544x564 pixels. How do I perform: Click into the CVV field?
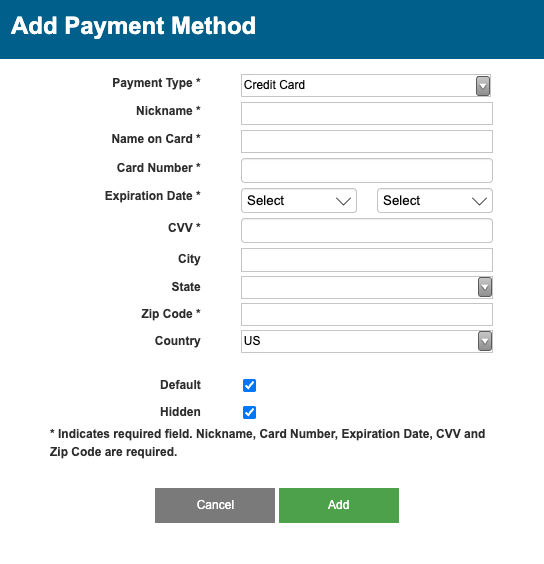point(367,231)
